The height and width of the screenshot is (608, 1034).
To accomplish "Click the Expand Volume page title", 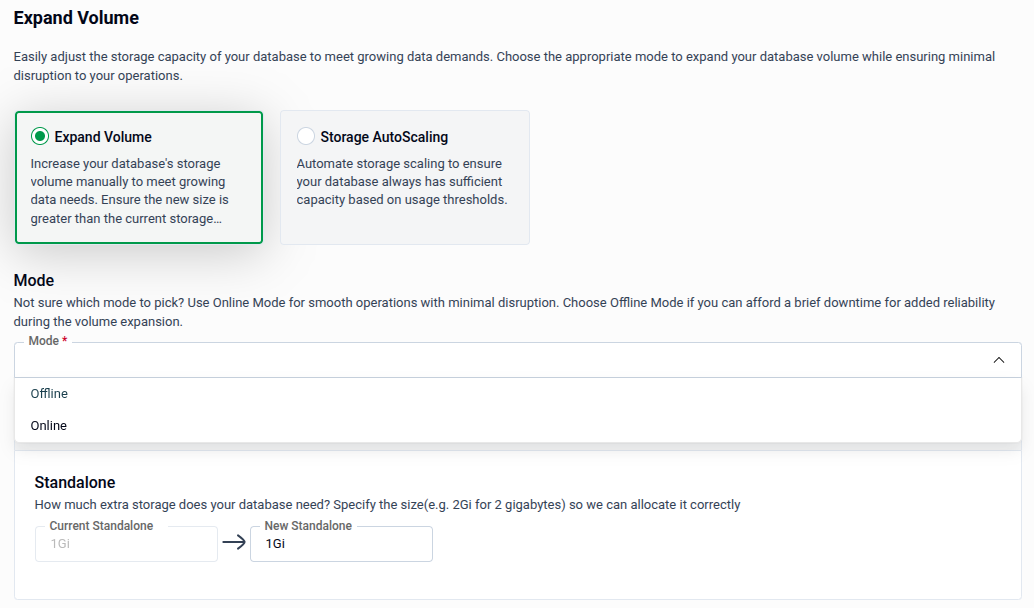I will click(76, 17).
